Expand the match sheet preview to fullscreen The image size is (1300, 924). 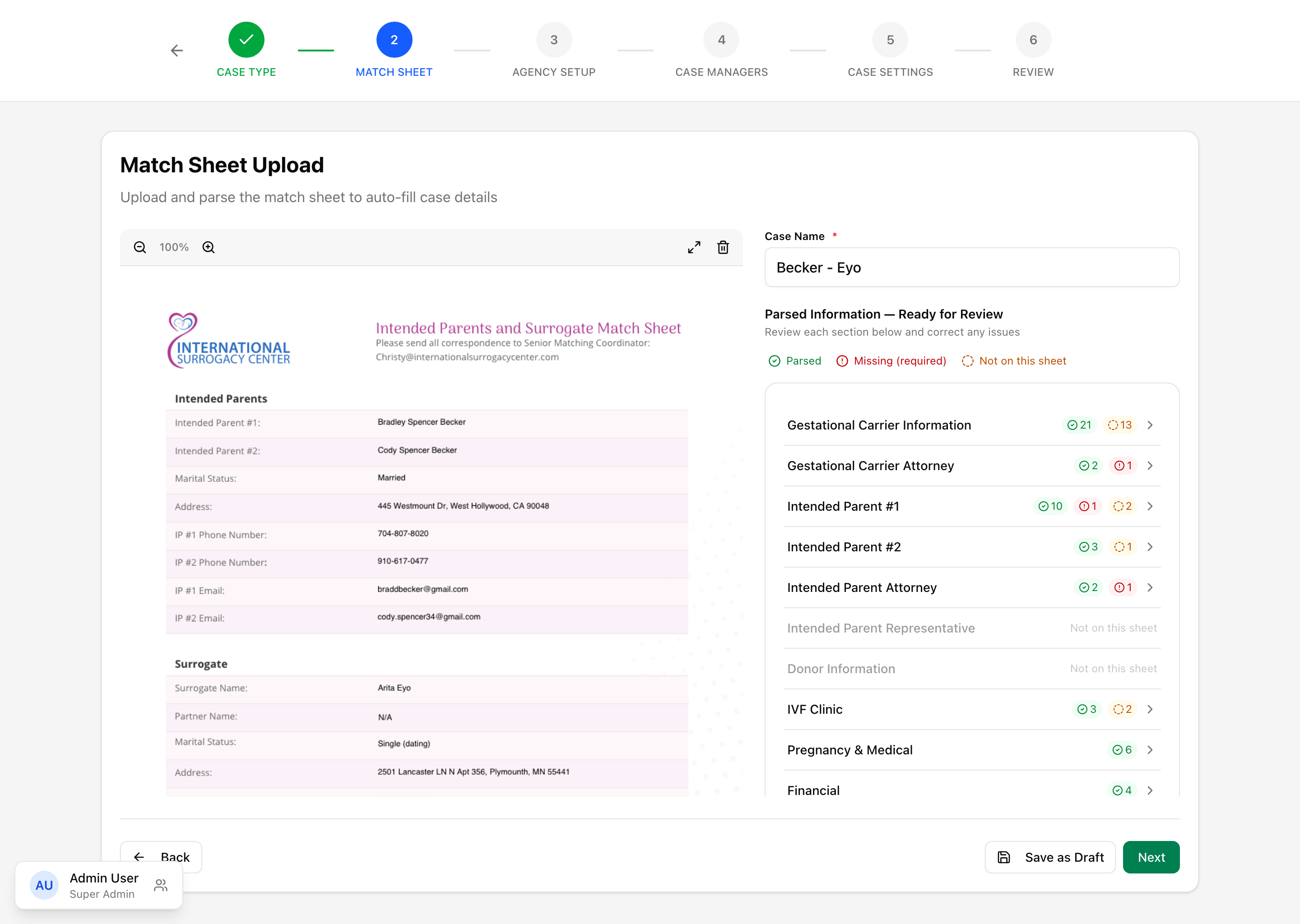pyautogui.click(x=694, y=247)
